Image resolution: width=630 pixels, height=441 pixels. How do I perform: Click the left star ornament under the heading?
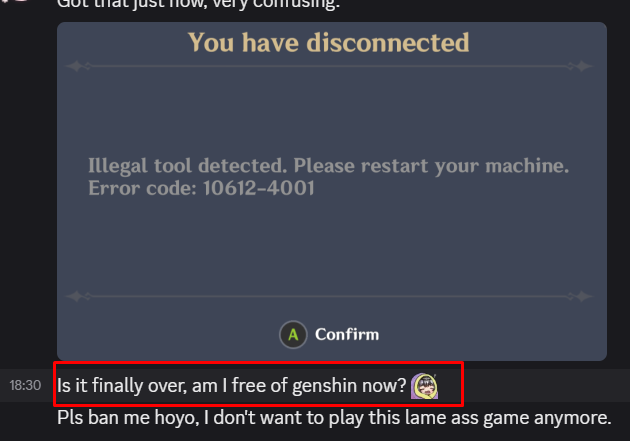click(78, 66)
